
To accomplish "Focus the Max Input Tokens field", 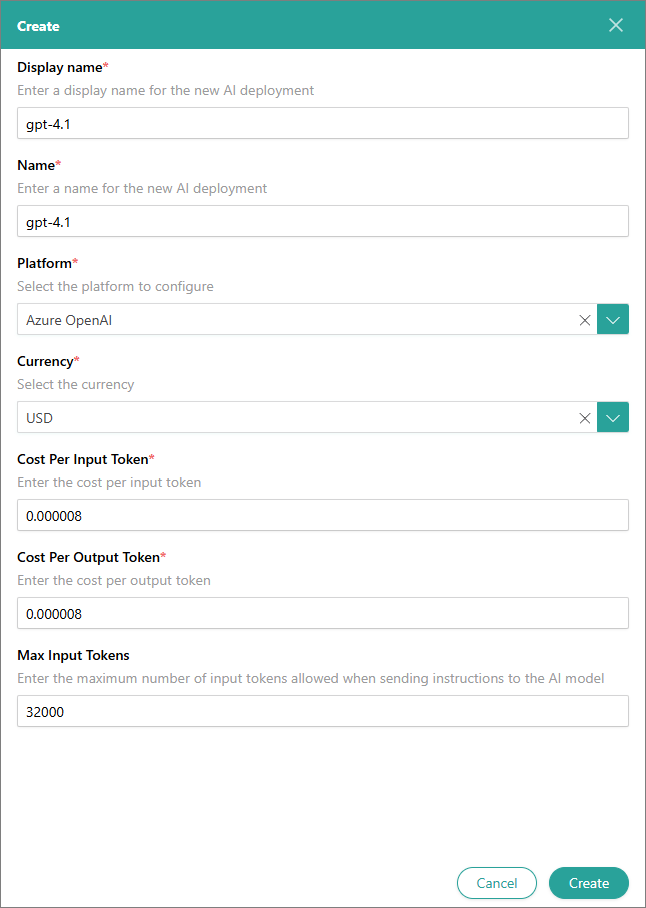I will tap(322, 711).
